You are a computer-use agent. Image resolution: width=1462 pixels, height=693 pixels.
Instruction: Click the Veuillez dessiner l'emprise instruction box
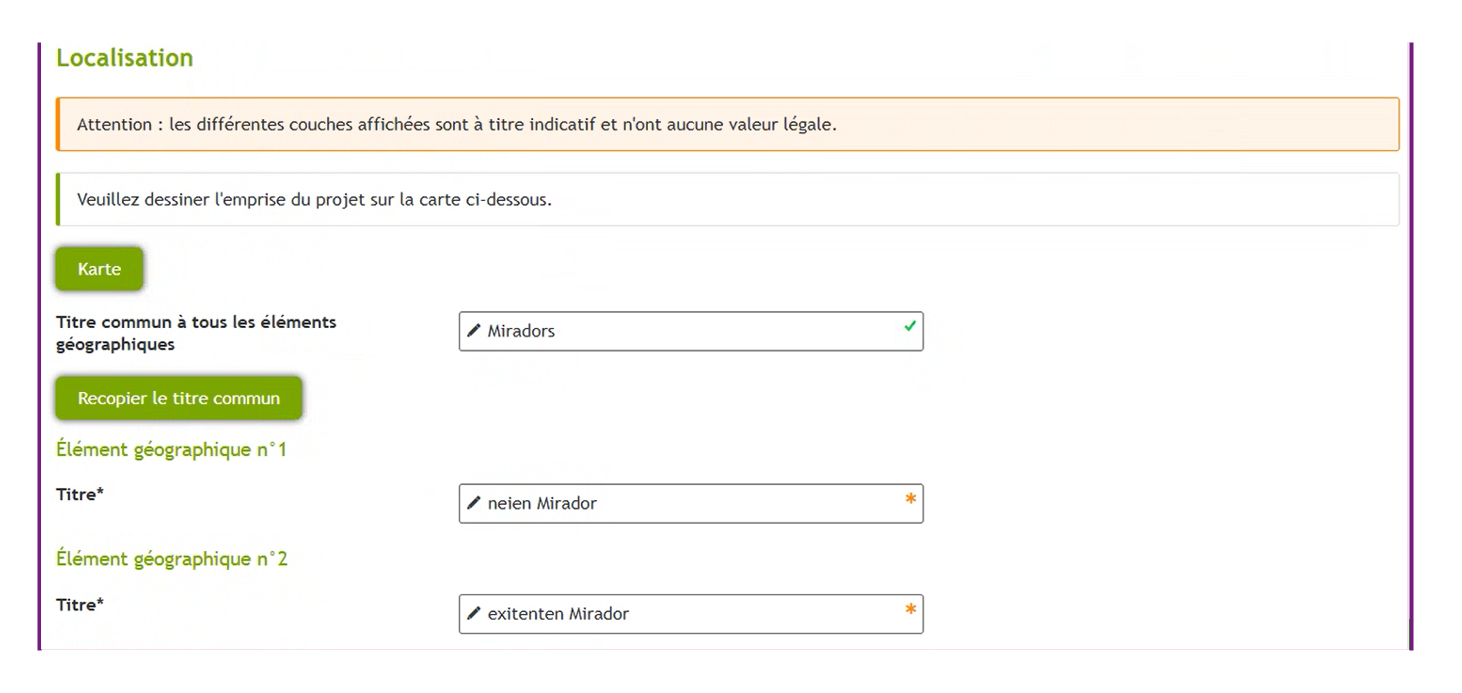728,199
